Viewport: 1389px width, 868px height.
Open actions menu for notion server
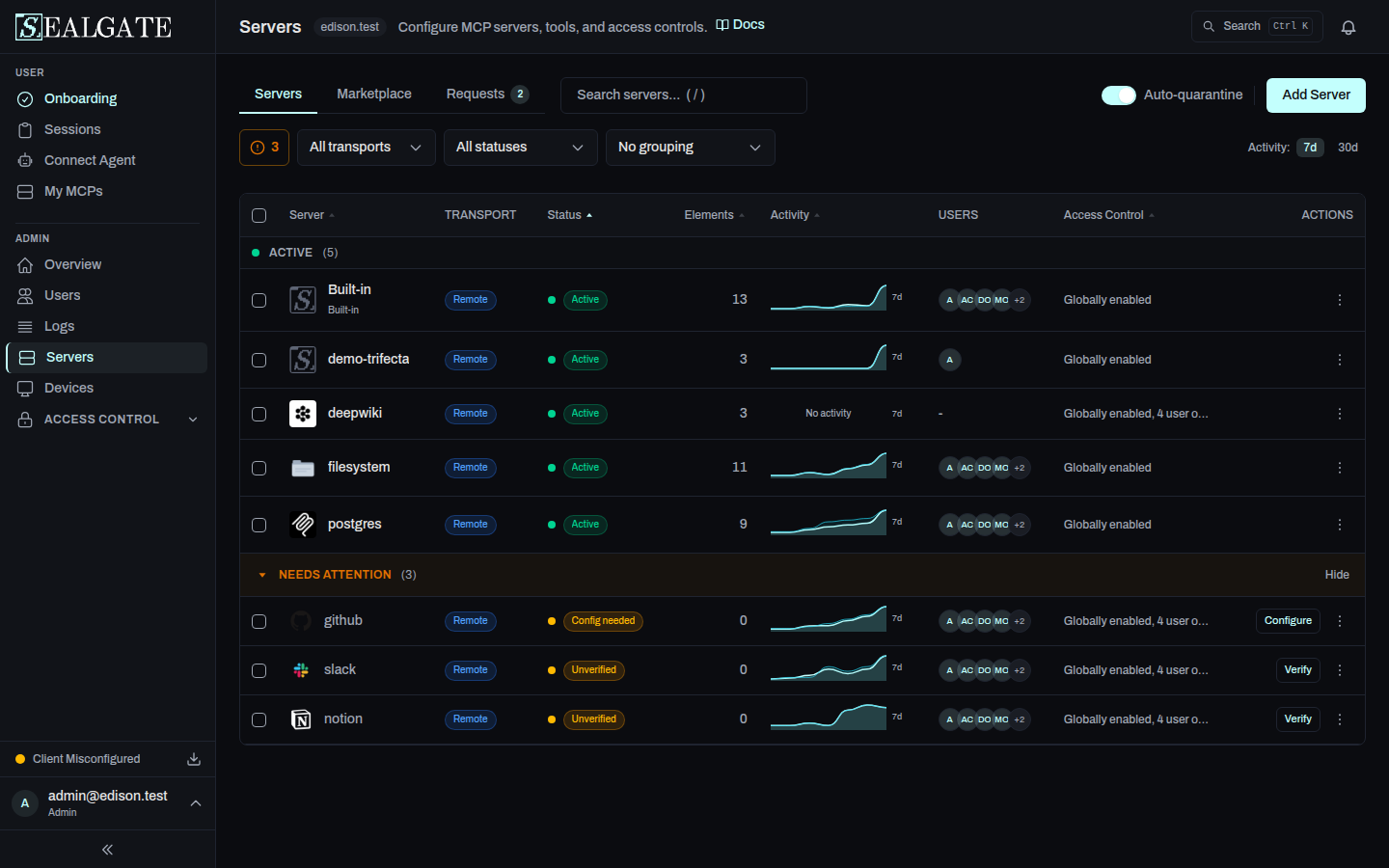[x=1340, y=719]
